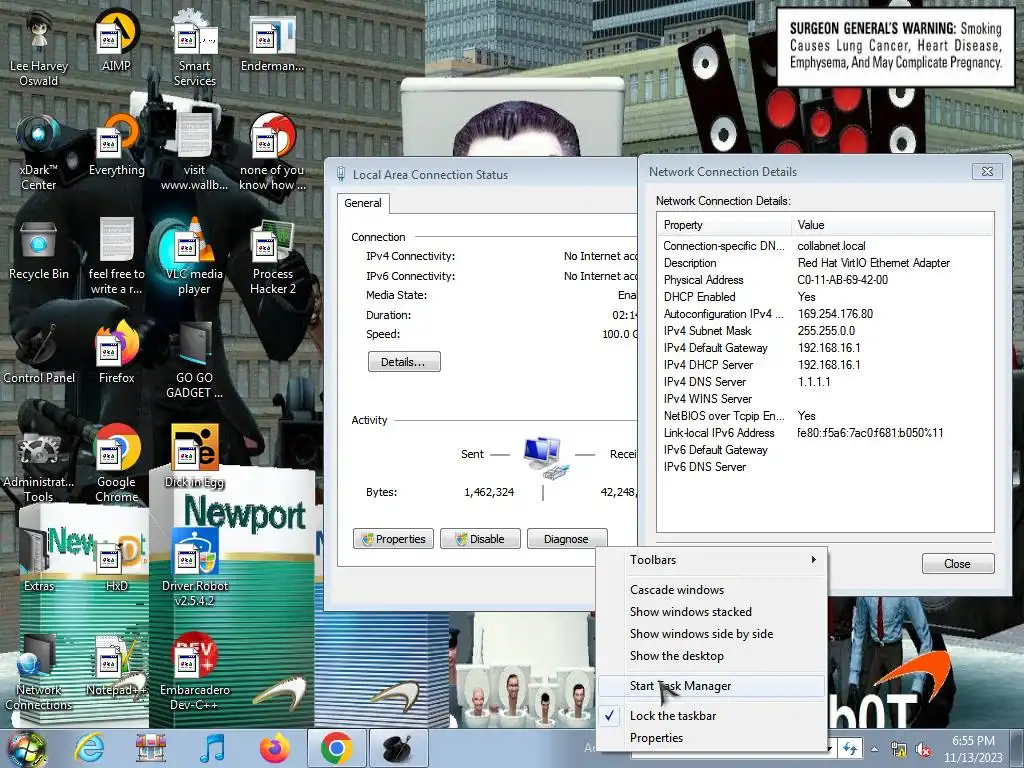Open taskbar Properties from context menu
This screenshot has width=1024, height=768.
tap(711, 738)
